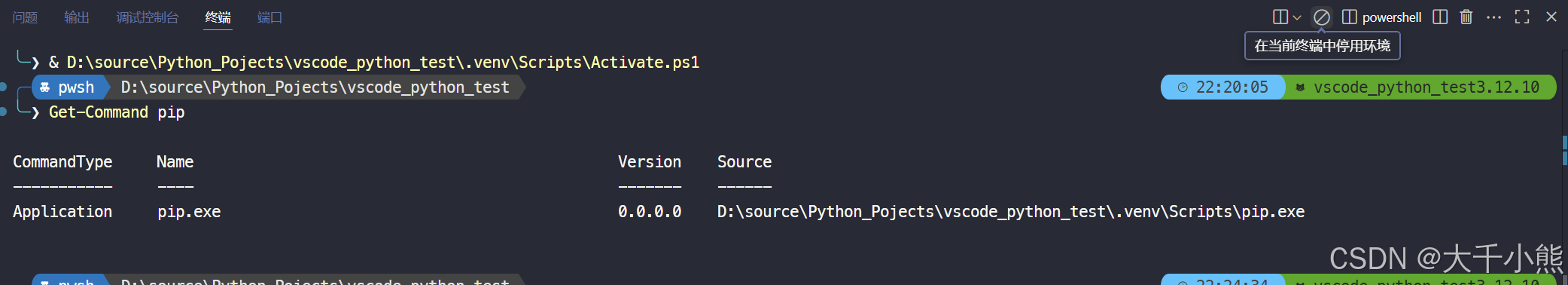The height and width of the screenshot is (285, 1568).
Task: Open the more actions ellipsis menu
Action: 1494,17
